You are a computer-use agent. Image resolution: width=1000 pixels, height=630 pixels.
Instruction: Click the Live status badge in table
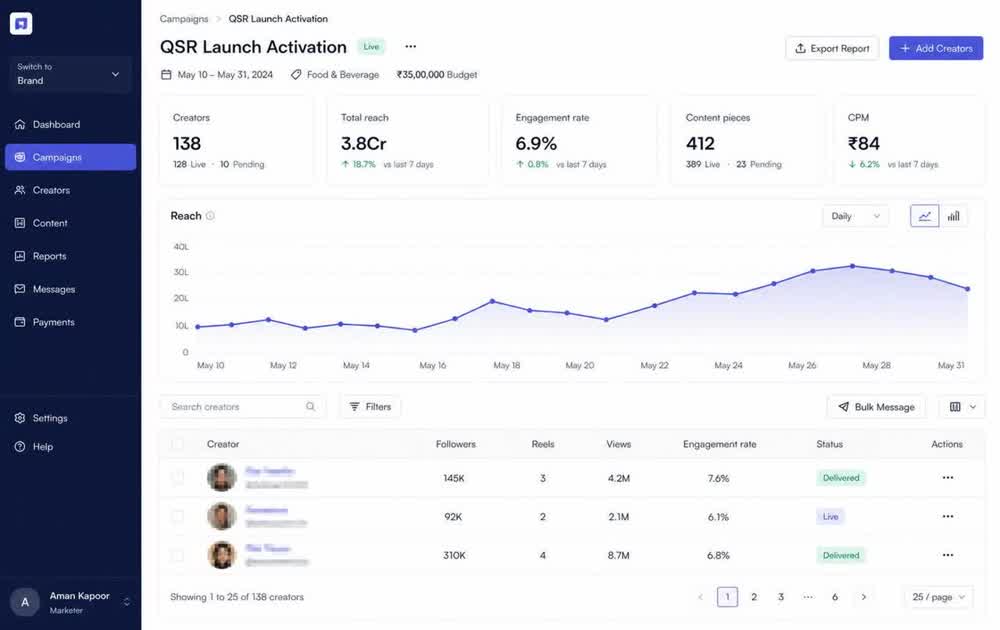pyautogui.click(x=830, y=516)
